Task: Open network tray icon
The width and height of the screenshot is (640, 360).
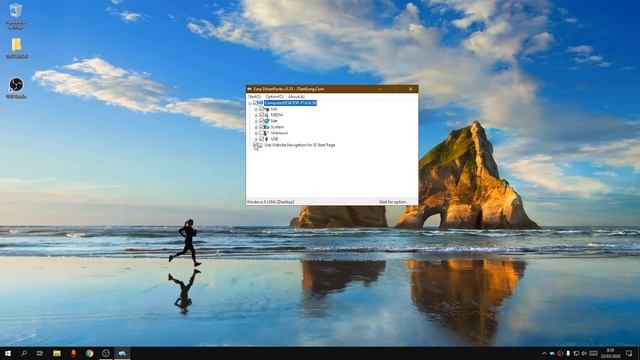Action: click(576, 353)
